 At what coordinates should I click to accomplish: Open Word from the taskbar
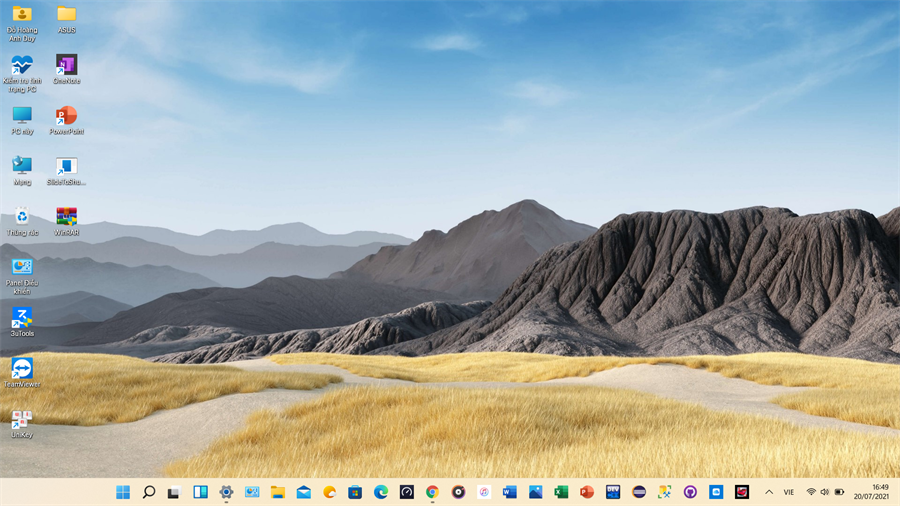point(510,492)
